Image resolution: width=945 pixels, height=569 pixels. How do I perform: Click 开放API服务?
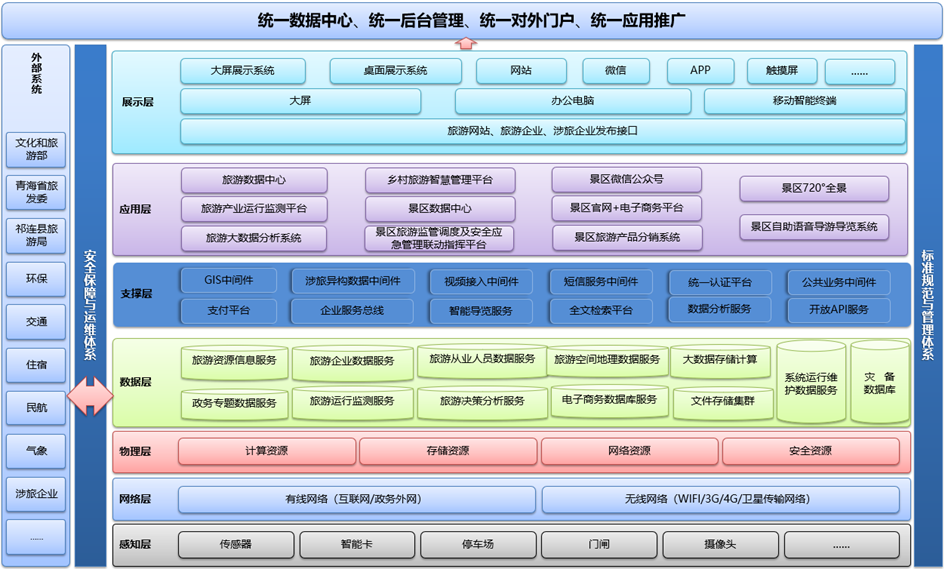[x=839, y=310]
